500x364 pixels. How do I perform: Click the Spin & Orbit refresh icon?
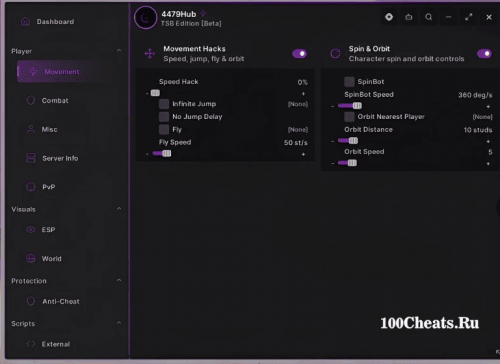[335, 53]
